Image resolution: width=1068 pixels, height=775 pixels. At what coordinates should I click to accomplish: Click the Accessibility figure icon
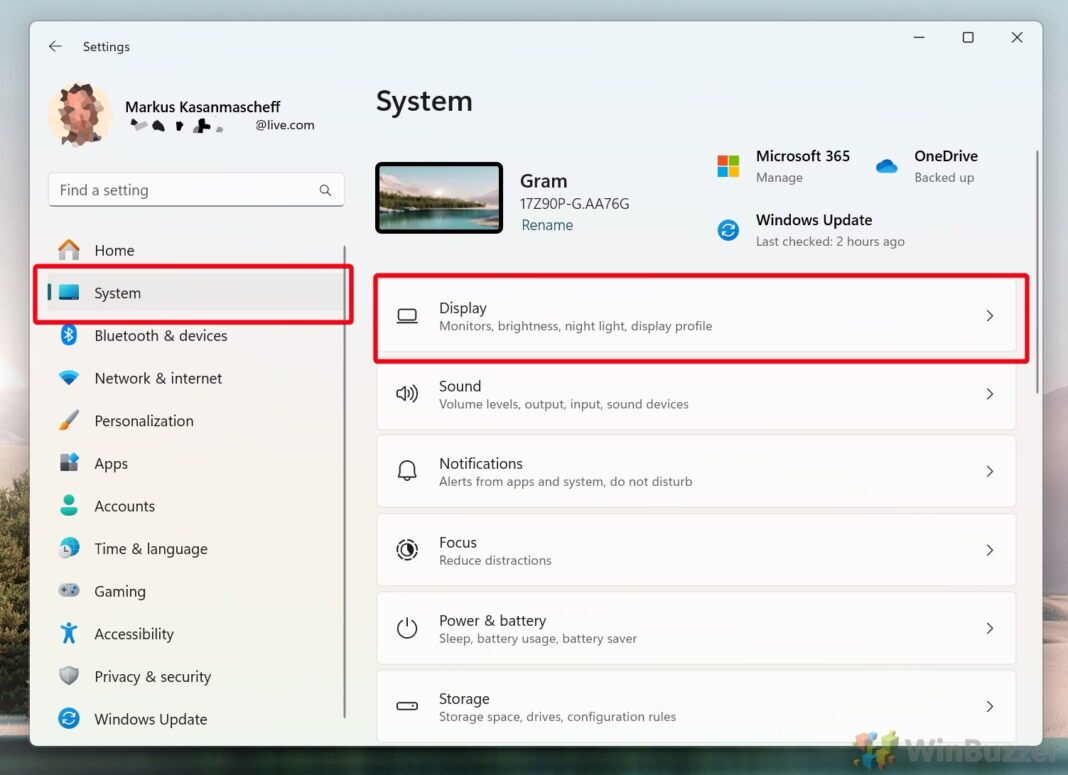69,633
